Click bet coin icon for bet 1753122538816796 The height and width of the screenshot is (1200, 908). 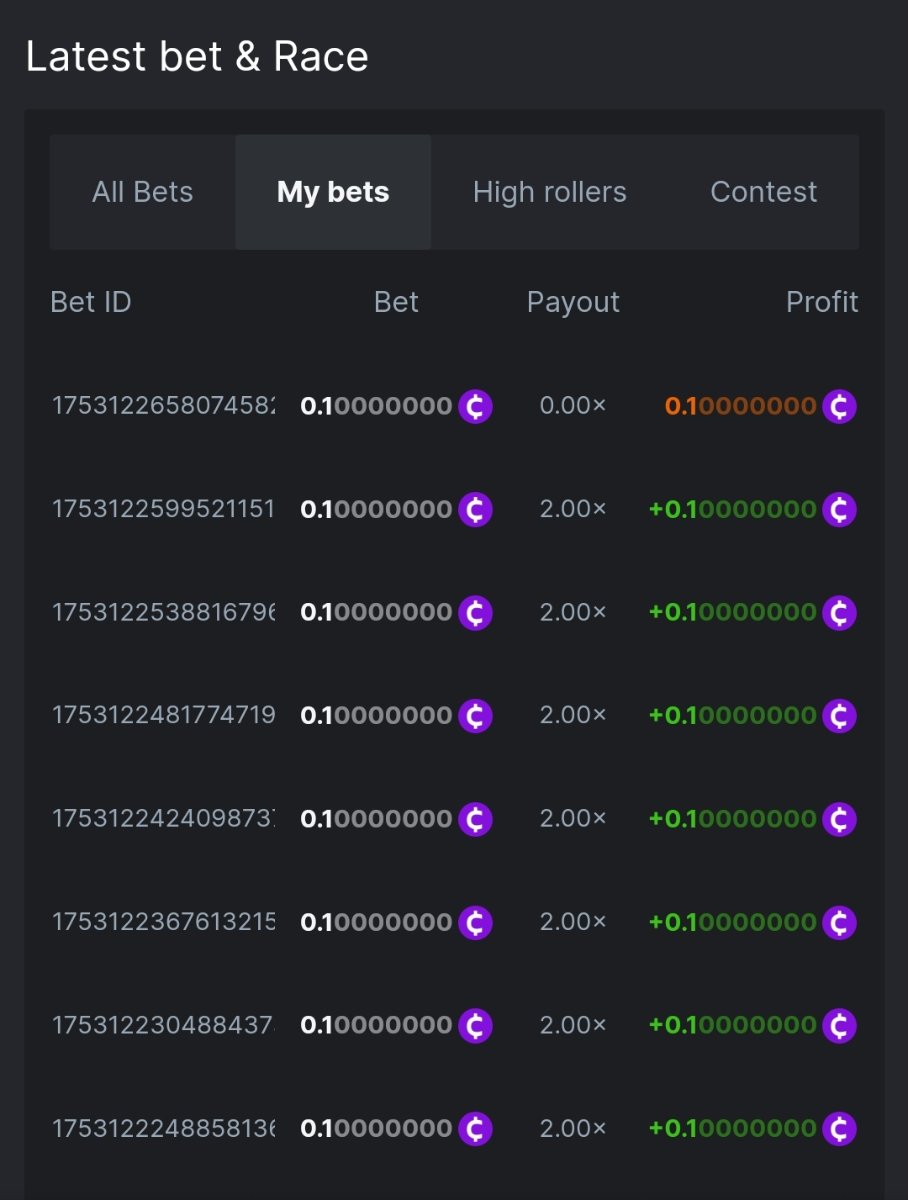475,612
